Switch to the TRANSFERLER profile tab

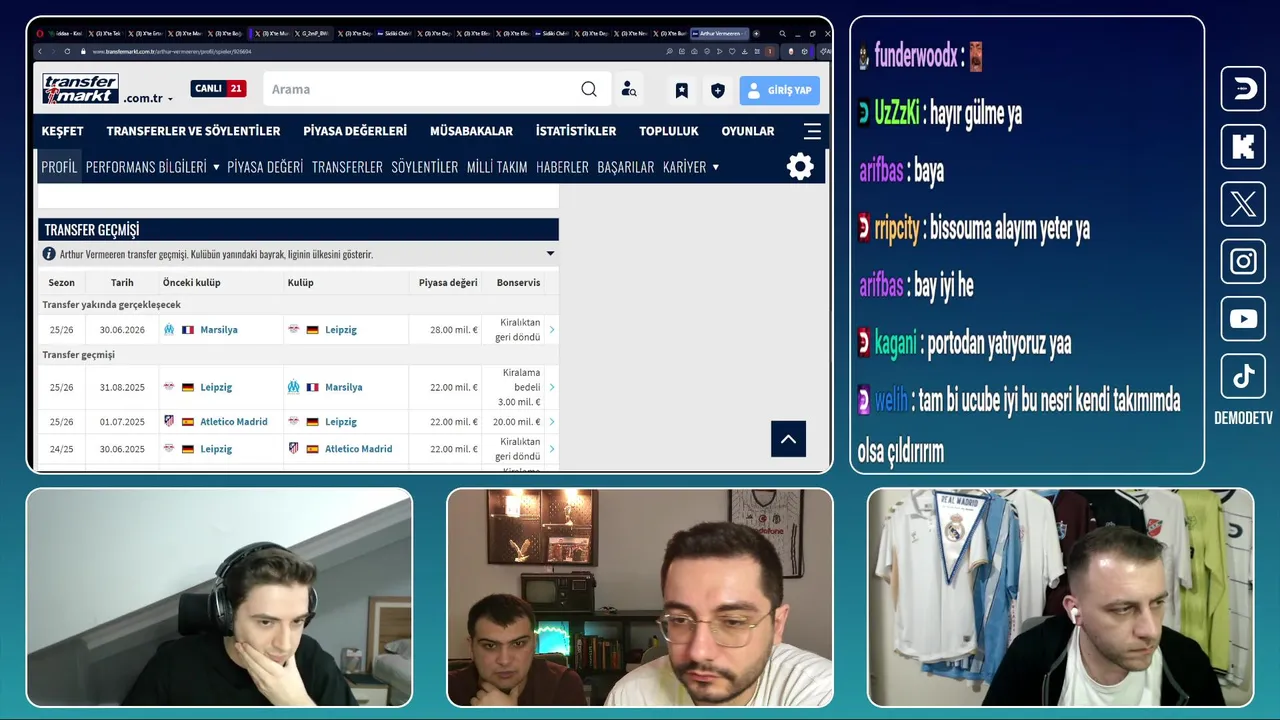coord(347,167)
